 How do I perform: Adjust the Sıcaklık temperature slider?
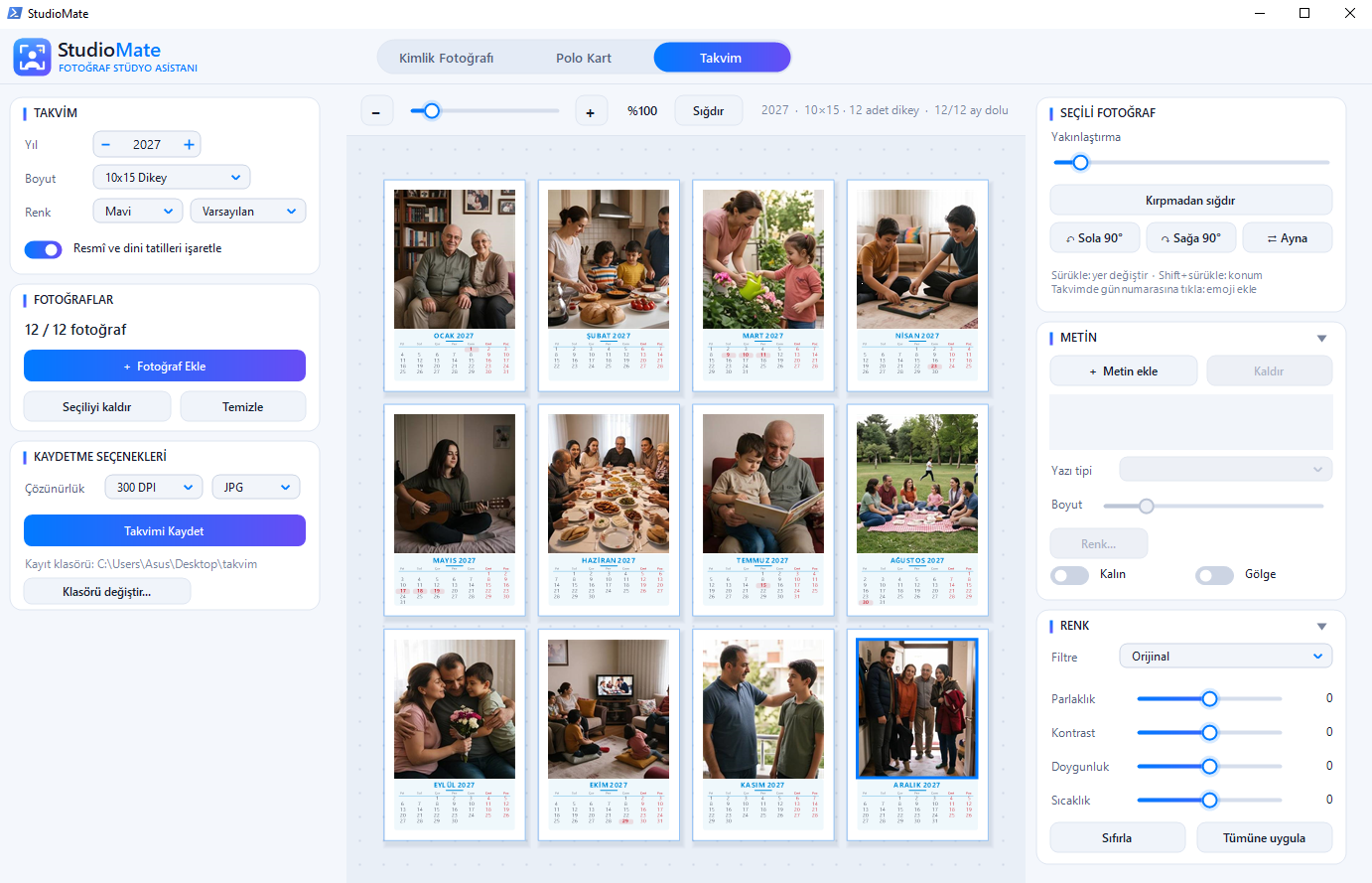coord(1209,801)
